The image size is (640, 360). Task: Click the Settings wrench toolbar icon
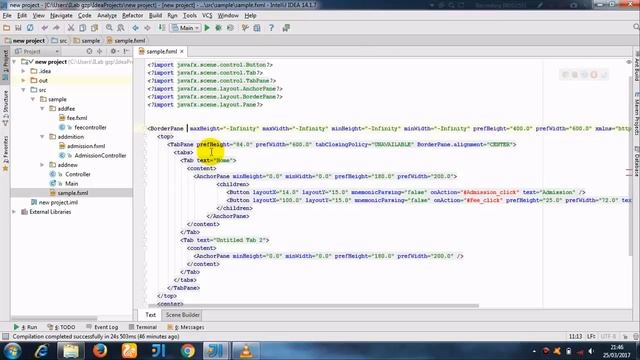[x=245, y=28]
